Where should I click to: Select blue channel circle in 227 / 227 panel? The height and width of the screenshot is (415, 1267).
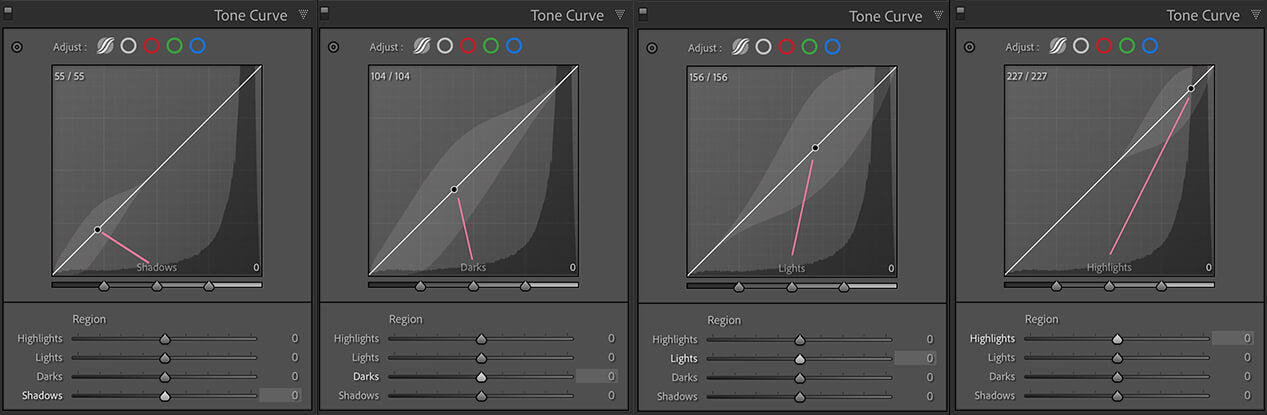pyautogui.click(x=1150, y=46)
